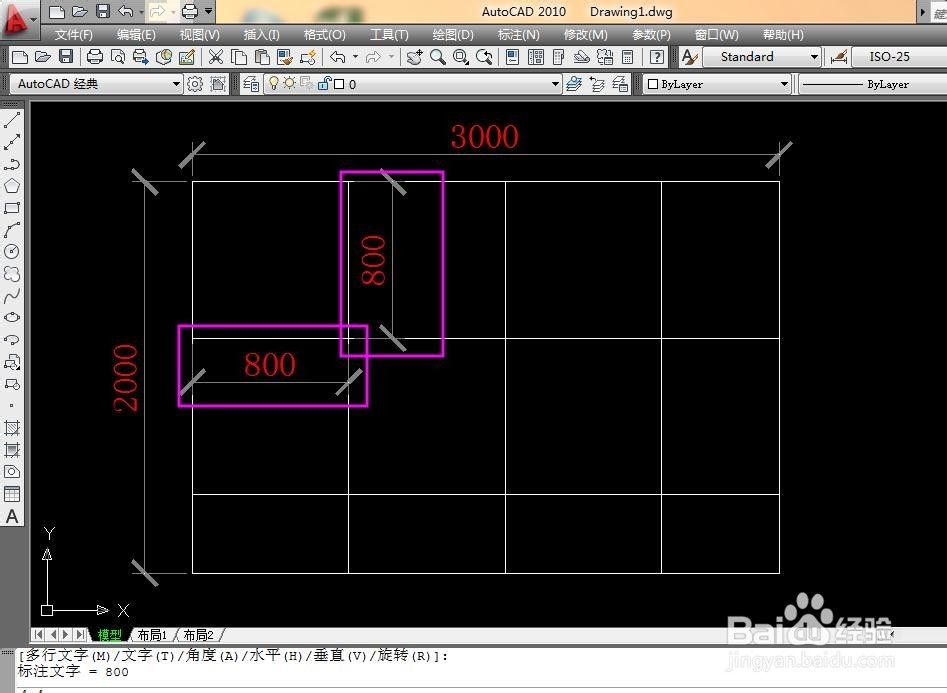Open the Insert Block tool
Image resolution: width=947 pixels, height=693 pixels.
click(x=12, y=362)
